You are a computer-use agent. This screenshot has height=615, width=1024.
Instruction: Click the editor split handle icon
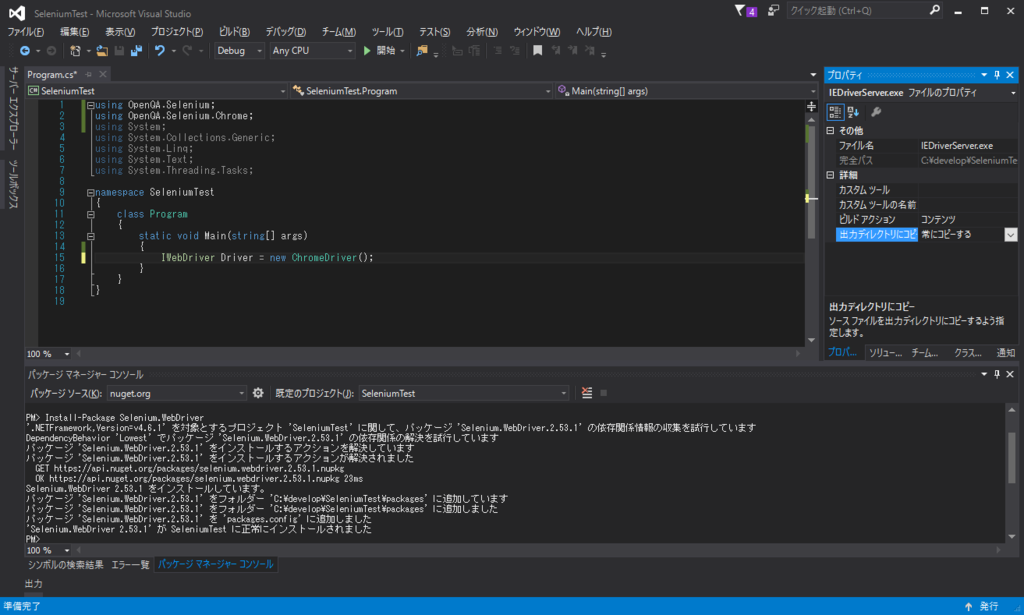[811, 106]
